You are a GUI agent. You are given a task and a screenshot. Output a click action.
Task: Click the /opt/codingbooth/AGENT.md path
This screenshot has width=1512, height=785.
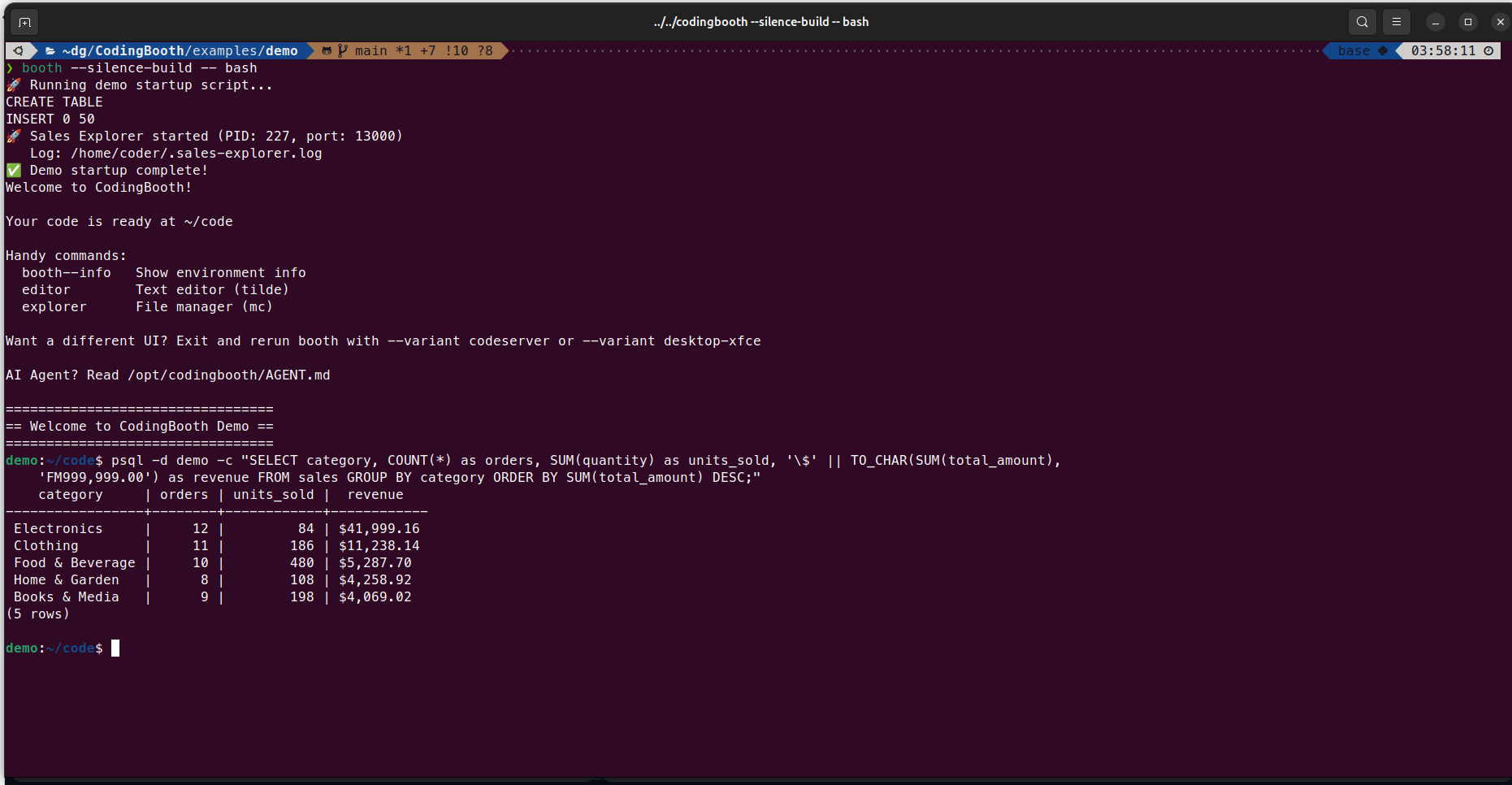(229, 375)
